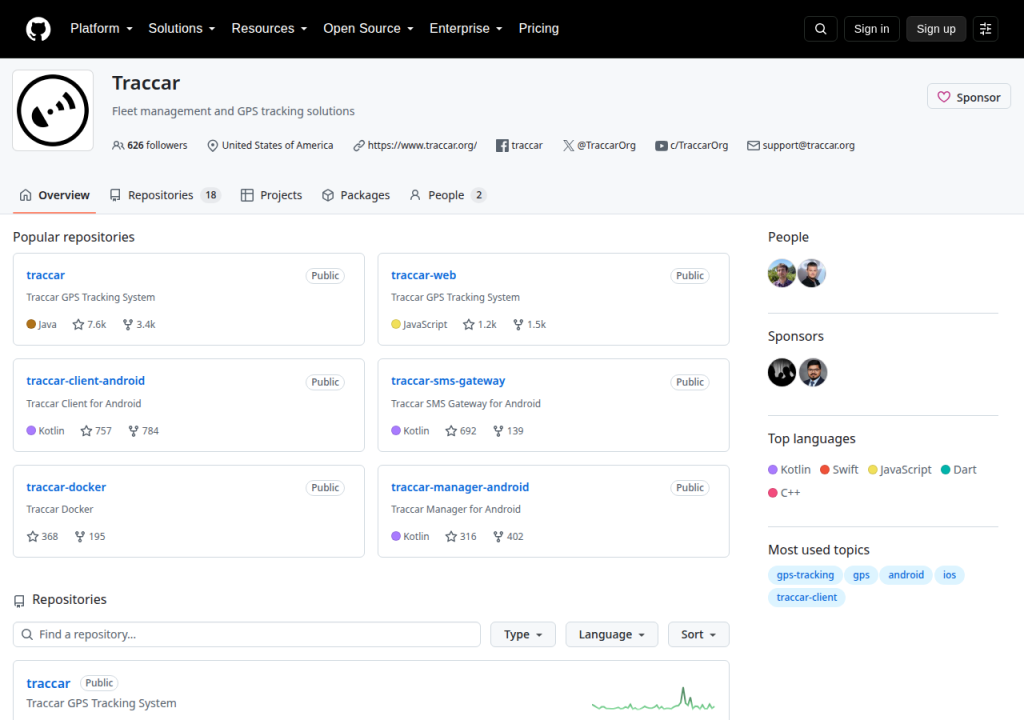Expand the Open Source menu

coord(368,29)
